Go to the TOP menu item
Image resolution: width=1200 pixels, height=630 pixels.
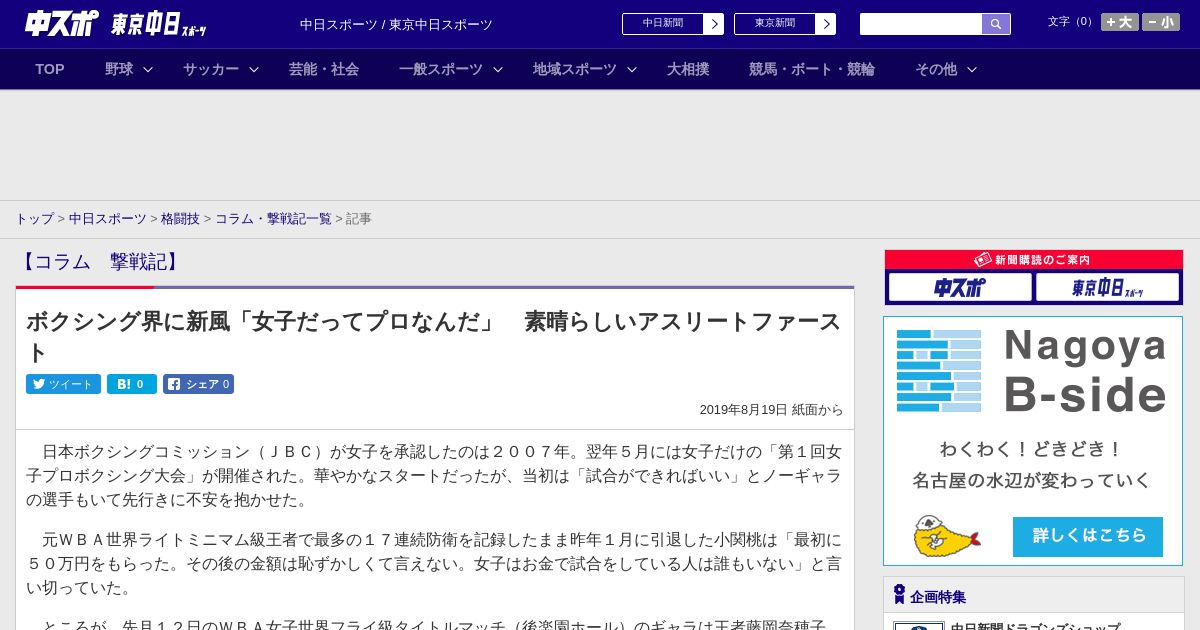point(50,69)
